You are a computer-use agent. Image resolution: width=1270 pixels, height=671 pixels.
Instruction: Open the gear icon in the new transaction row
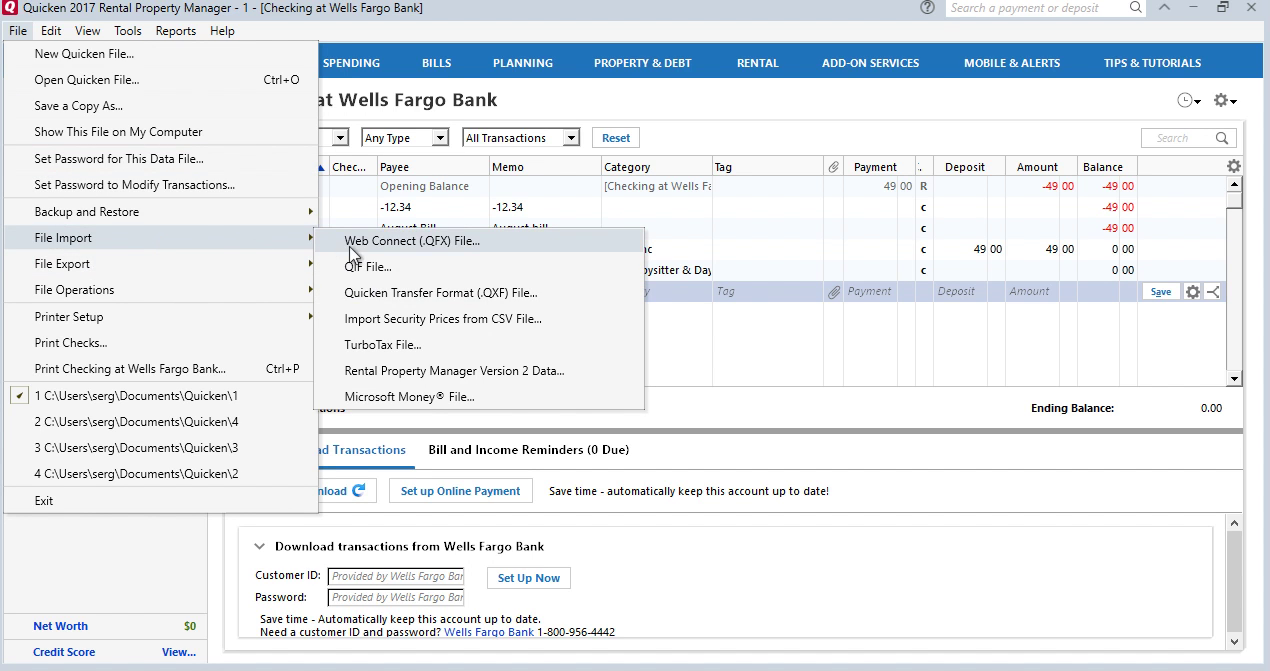pyautogui.click(x=1192, y=292)
